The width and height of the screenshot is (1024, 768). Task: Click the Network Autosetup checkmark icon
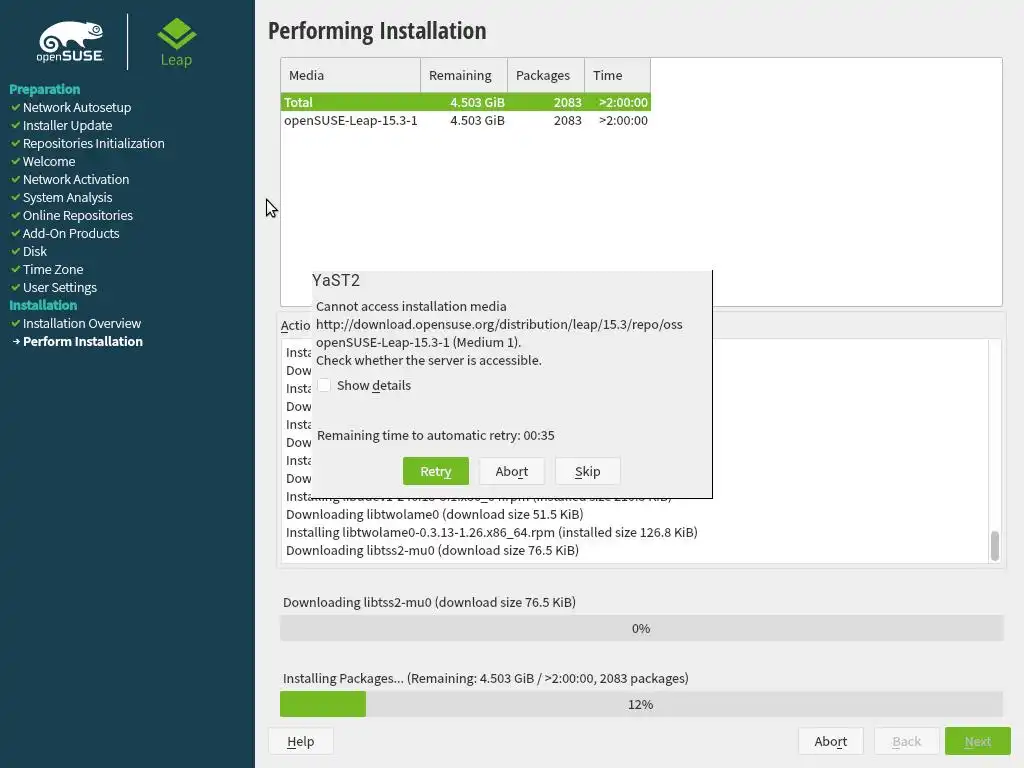point(16,107)
